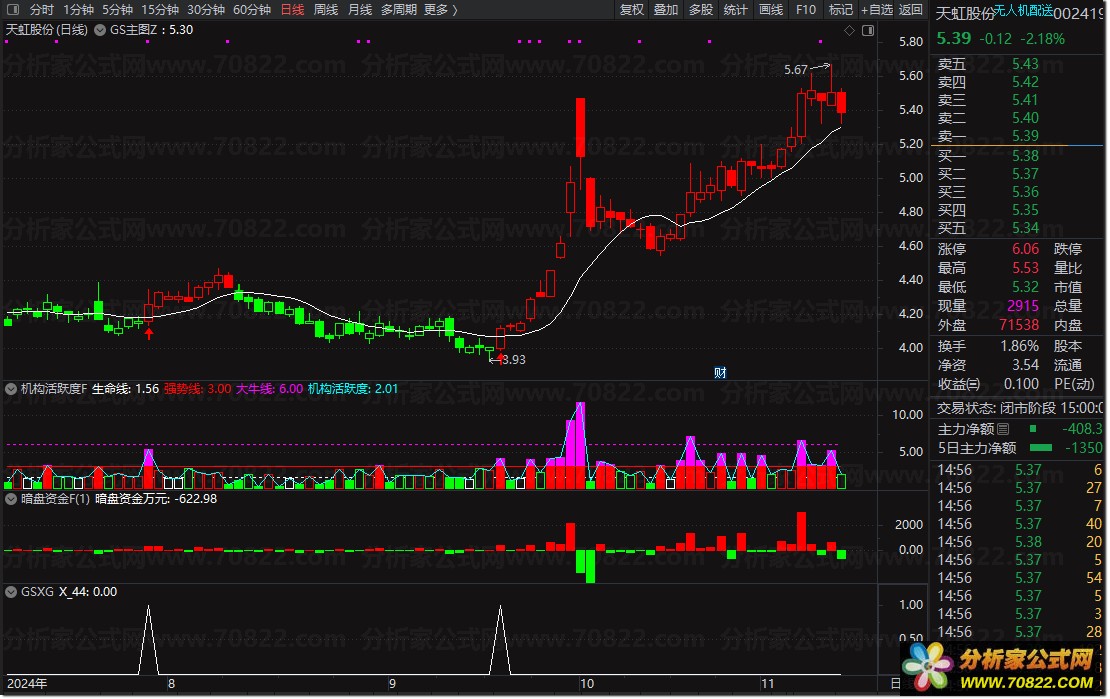Open the 多周期 multi-period view

tap(398, 10)
